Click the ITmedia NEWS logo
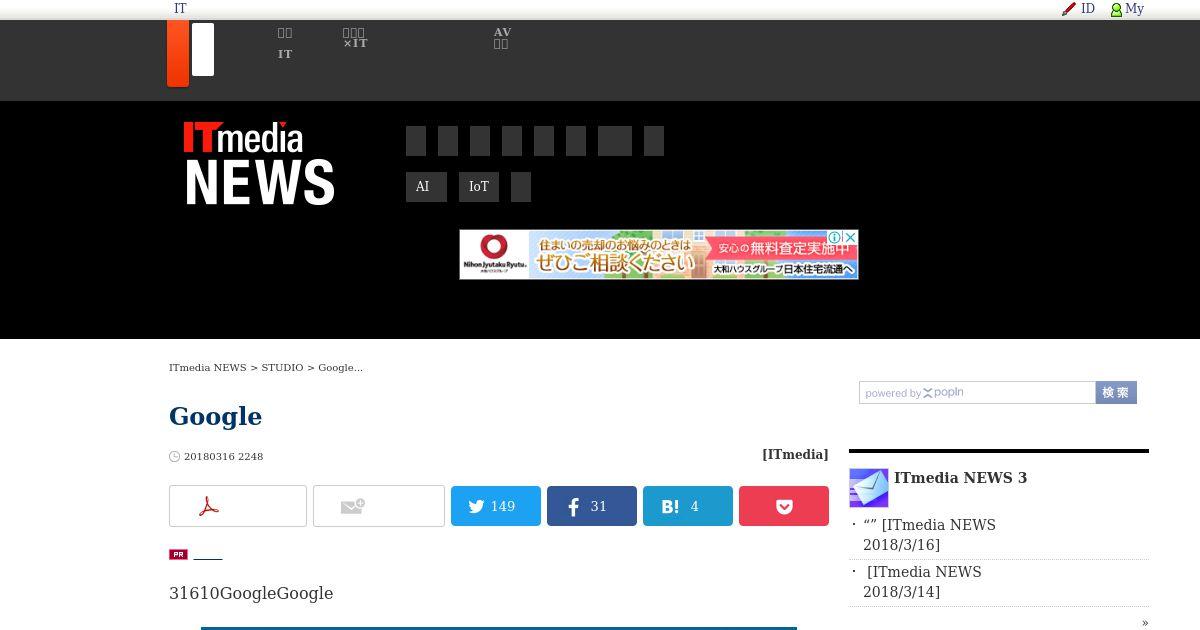This screenshot has width=1200, height=630. (259, 164)
